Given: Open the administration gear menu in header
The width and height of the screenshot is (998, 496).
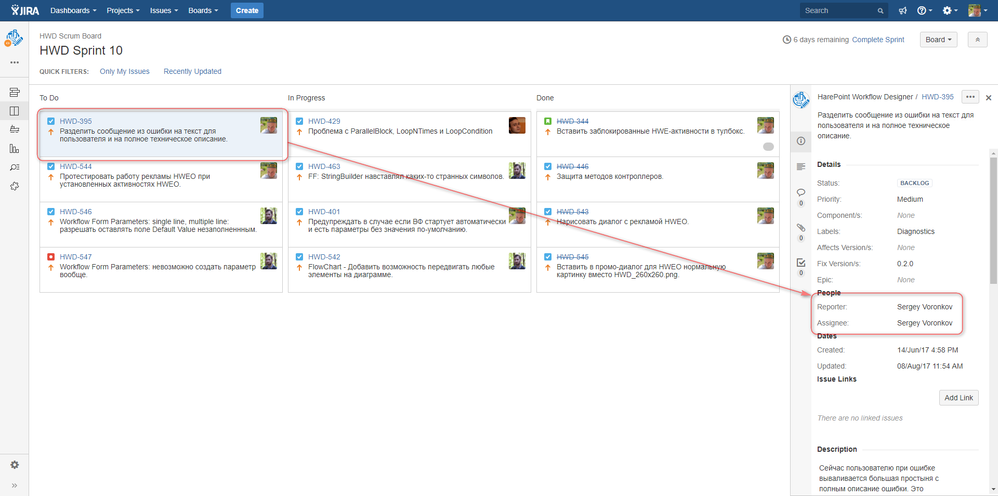Looking at the screenshot, I should click(950, 11).
